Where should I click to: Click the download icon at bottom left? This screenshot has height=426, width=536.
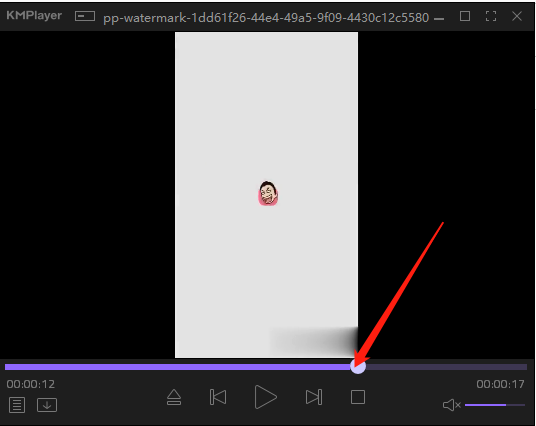coord(47,405)
